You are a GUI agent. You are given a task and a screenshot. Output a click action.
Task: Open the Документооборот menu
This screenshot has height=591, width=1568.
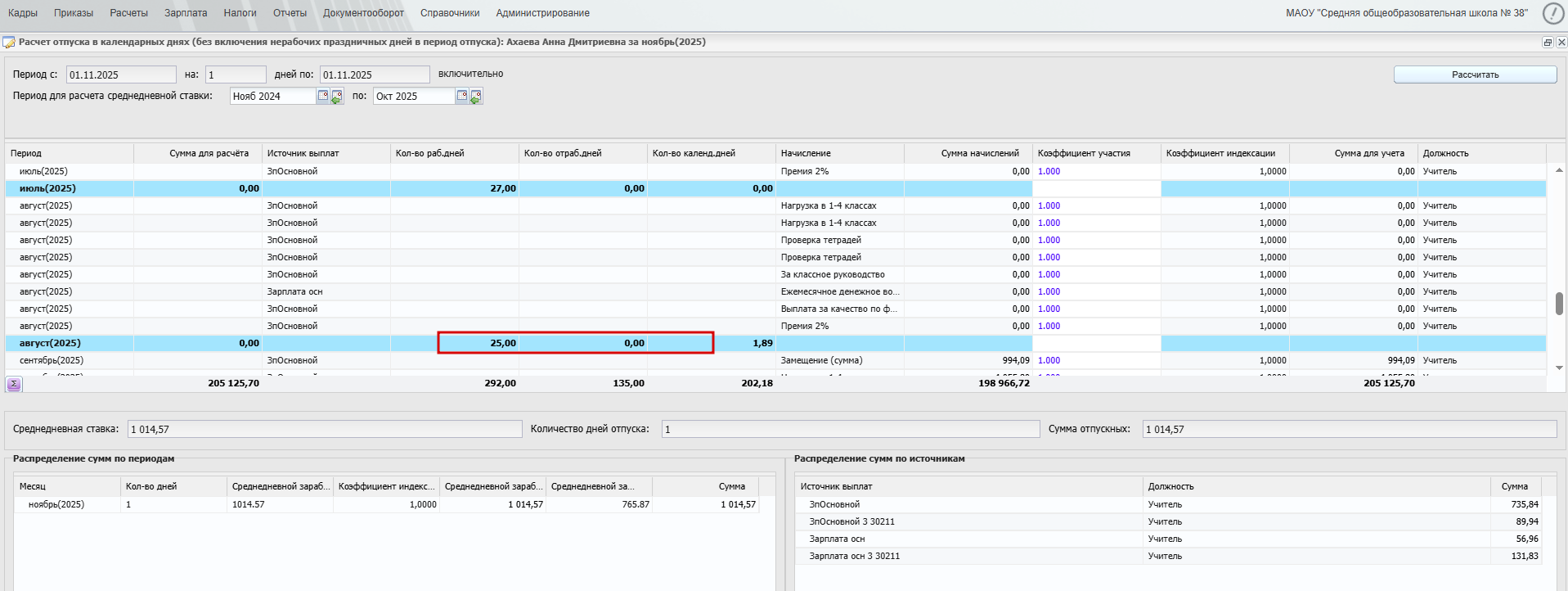[363, 13]
